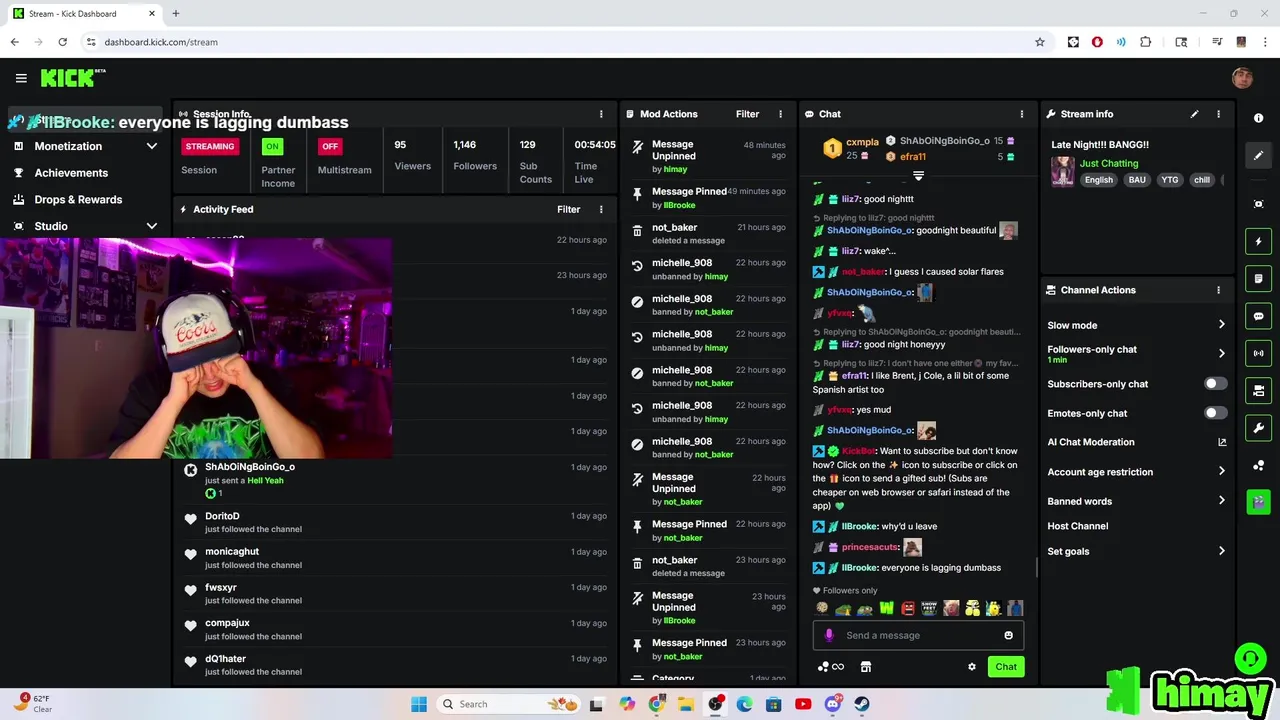Open the profile avatar at top right

pos(1242,78)
